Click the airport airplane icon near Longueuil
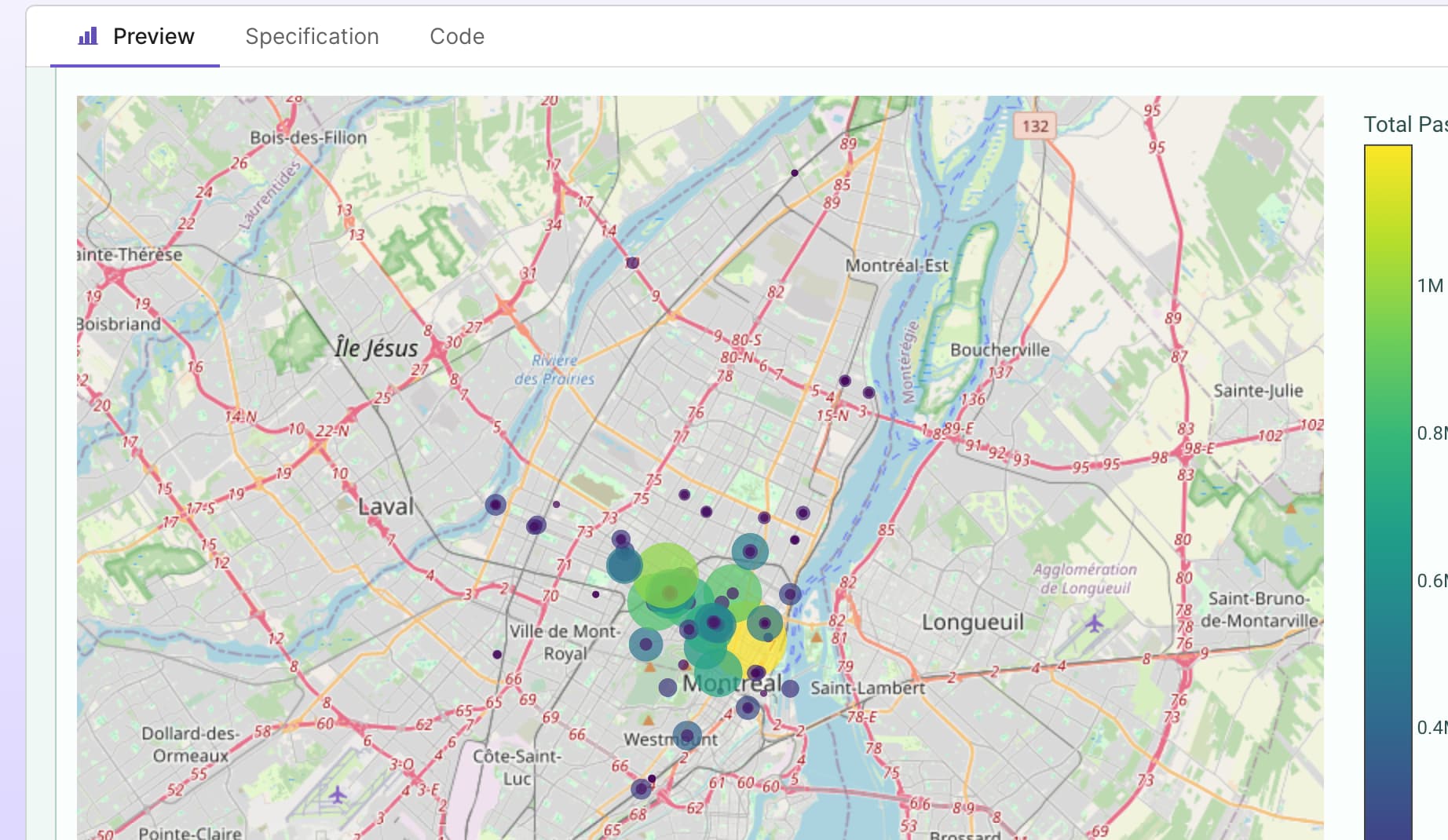 [1094, 624]
